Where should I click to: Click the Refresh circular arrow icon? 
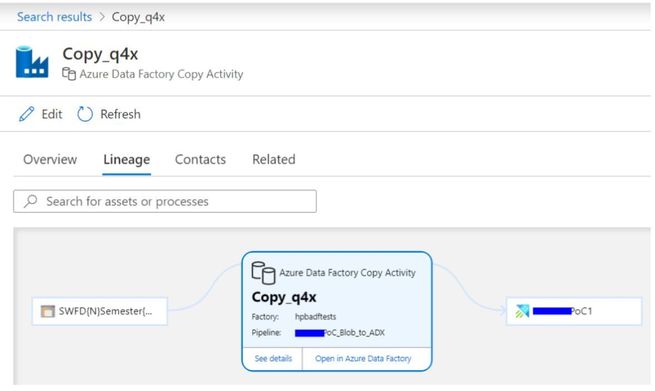tap(85, 114)
